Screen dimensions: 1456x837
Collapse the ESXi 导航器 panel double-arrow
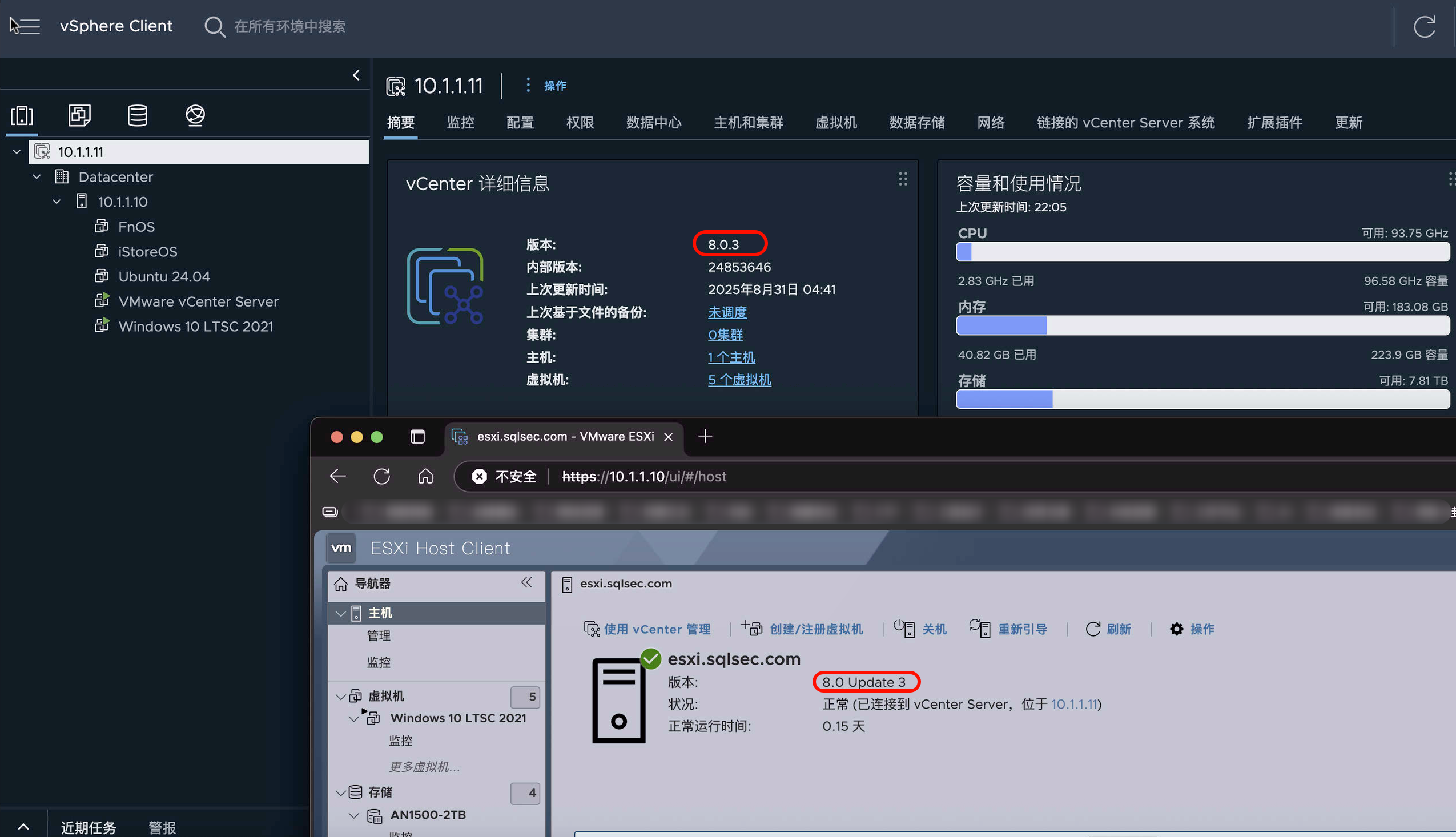pyautogui.click(x=526, y=582)
